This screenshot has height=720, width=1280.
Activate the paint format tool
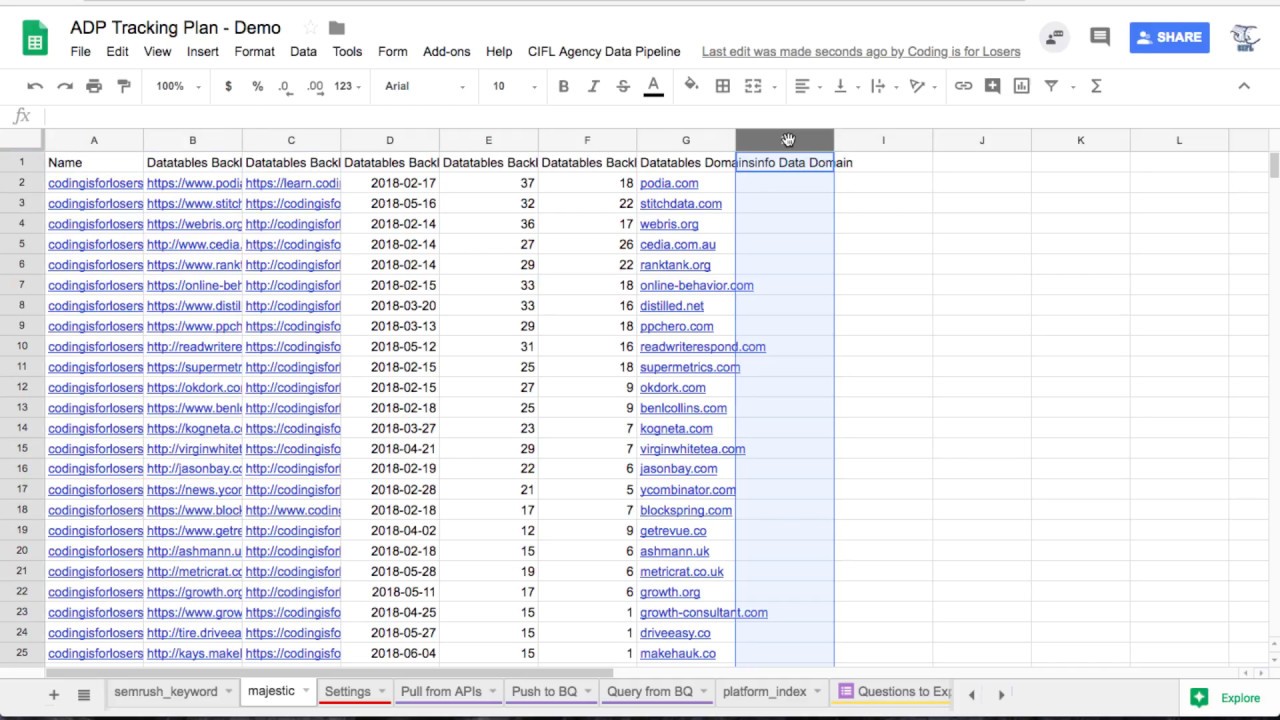pos(124,86)
